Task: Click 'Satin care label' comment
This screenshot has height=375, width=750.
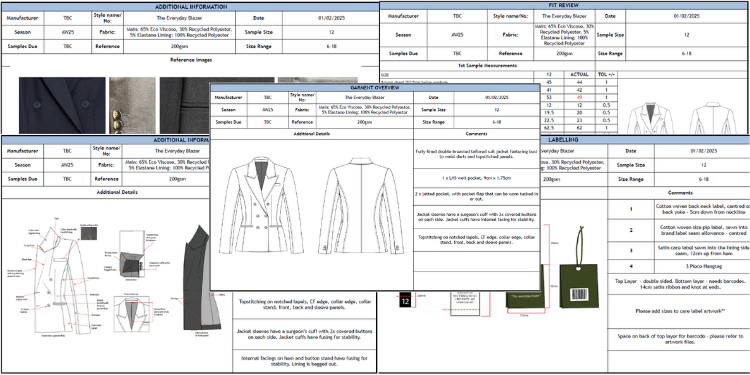Action: [702, 250]
